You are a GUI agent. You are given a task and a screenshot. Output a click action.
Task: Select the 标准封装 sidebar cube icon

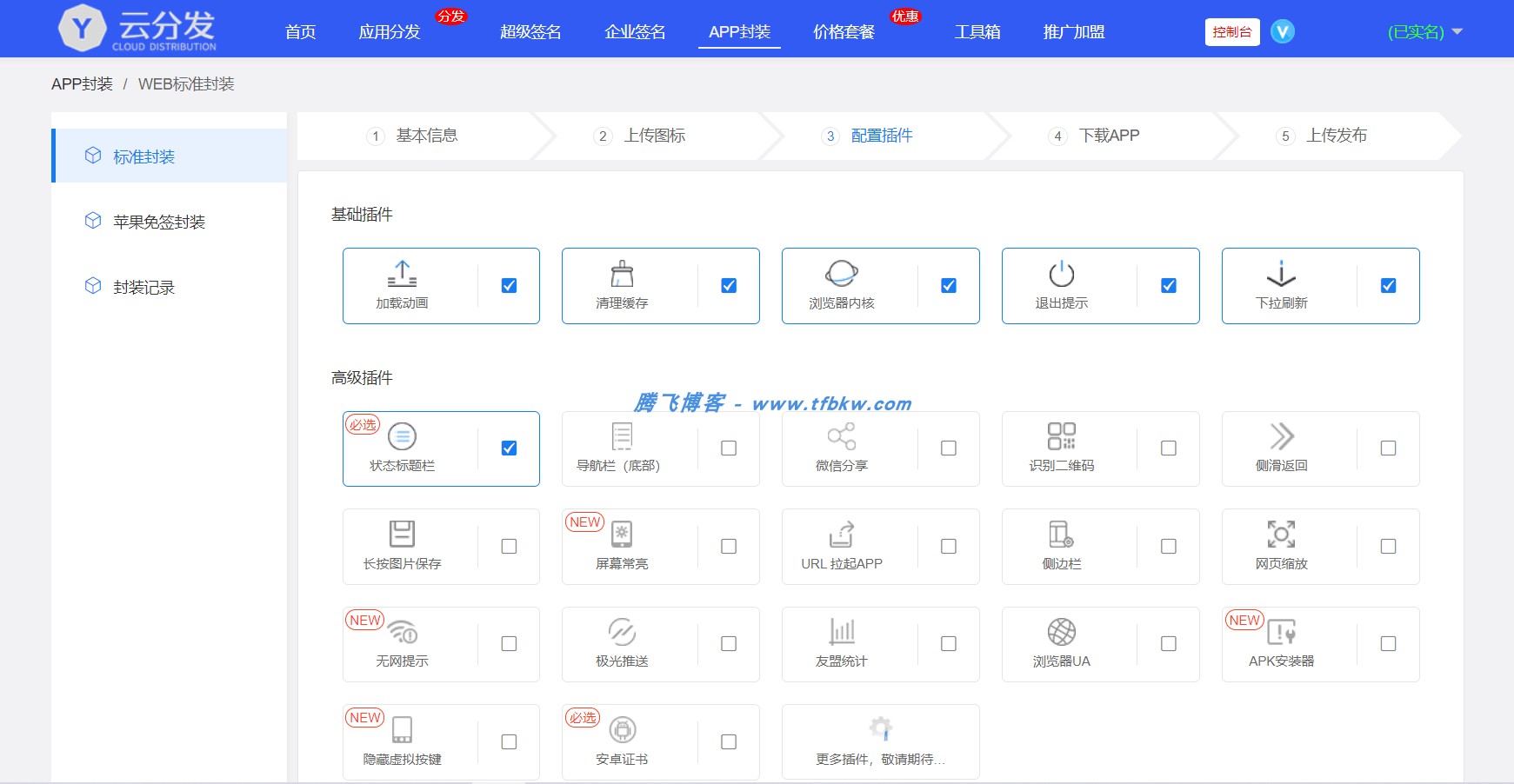[92, 156]
